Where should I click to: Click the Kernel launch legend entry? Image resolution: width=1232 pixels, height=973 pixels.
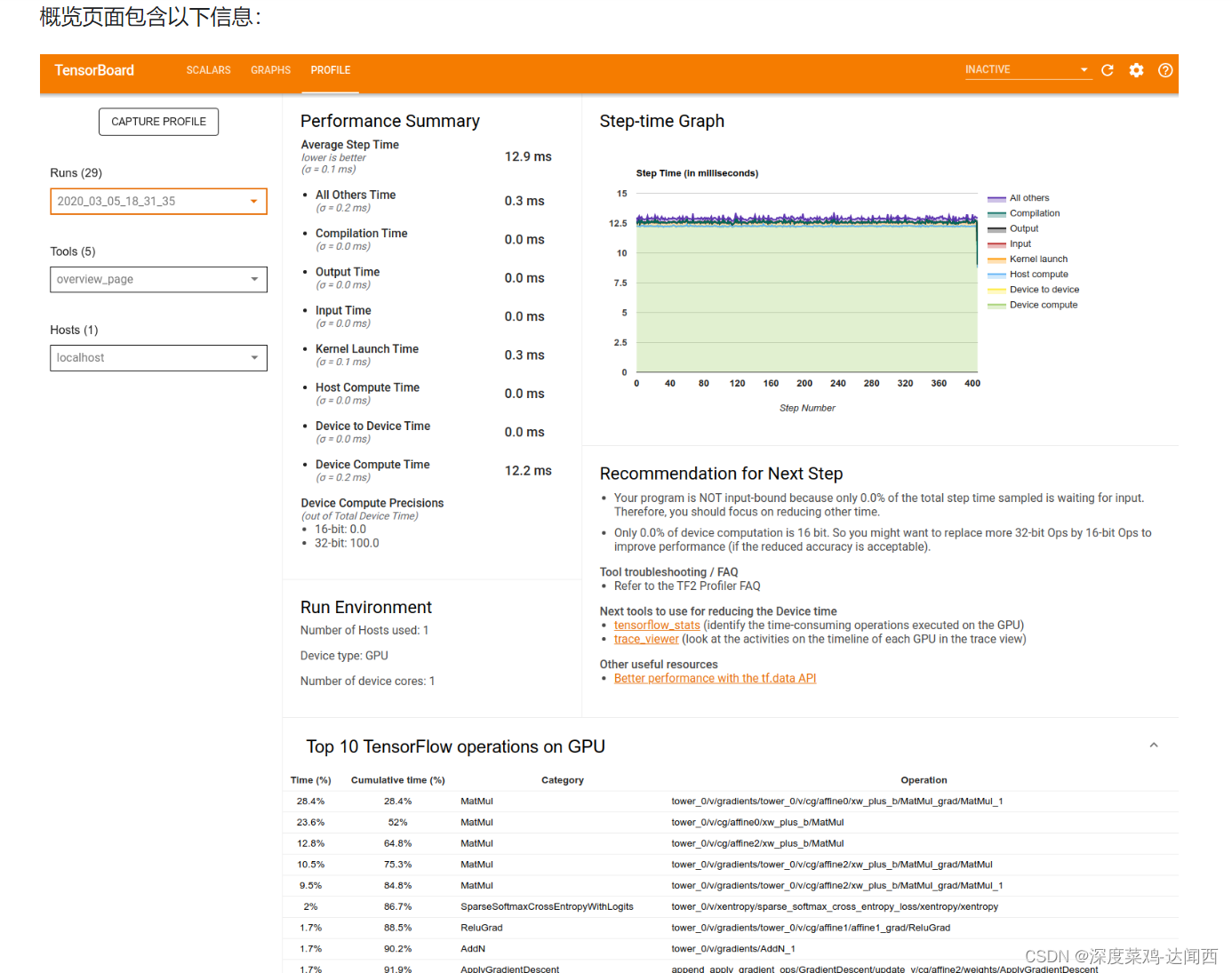pyautogui.click(x=1039, y=259)
